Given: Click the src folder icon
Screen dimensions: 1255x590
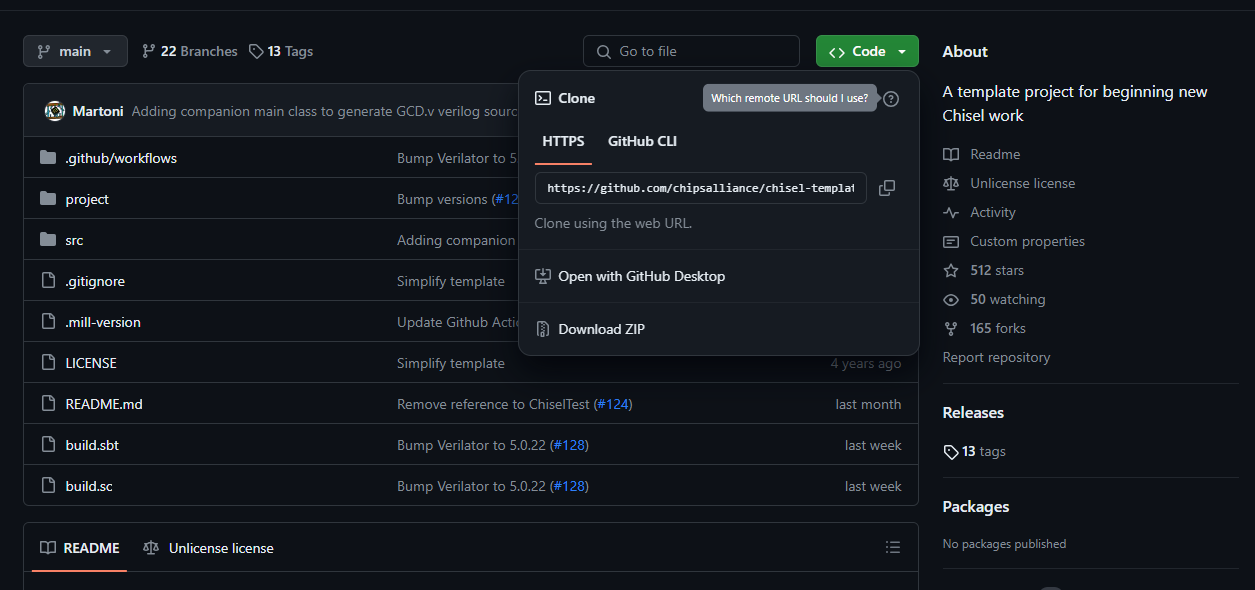Looking at the screenshot, I should (48, 240).
